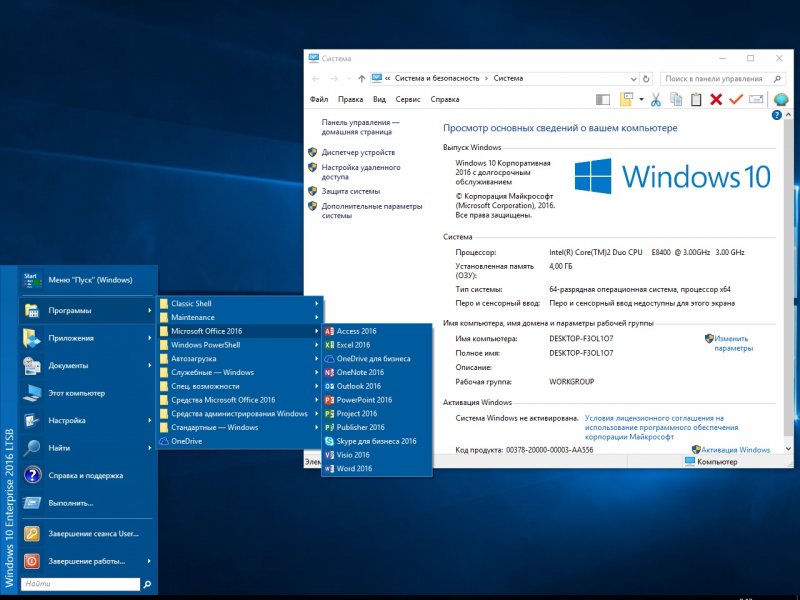Click the envelope Email icon in toolbar
Image resolution: width=800 pixels, height=600 pixels.
(x=756, y=99)
